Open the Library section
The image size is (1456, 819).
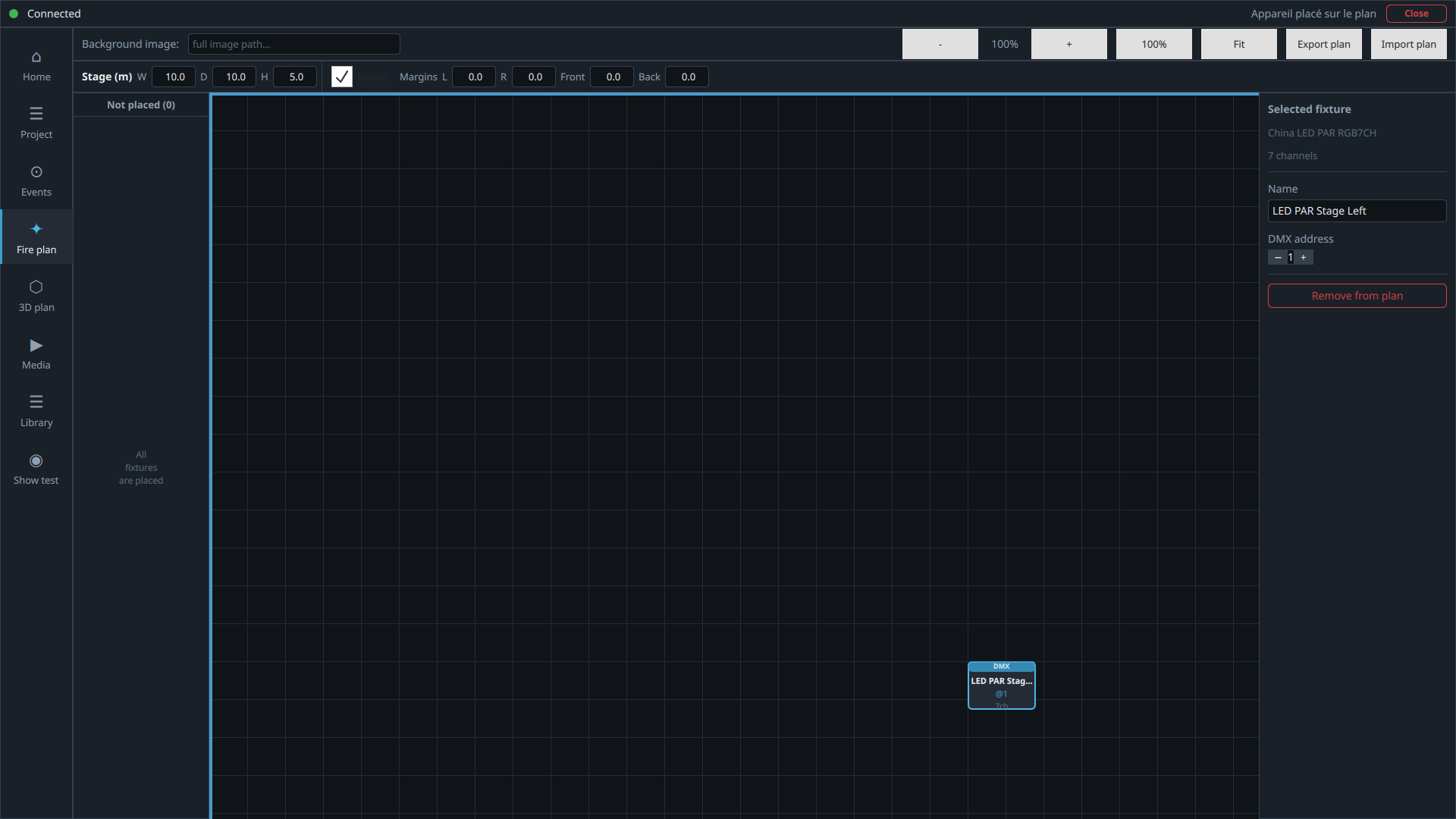[36, 412]
